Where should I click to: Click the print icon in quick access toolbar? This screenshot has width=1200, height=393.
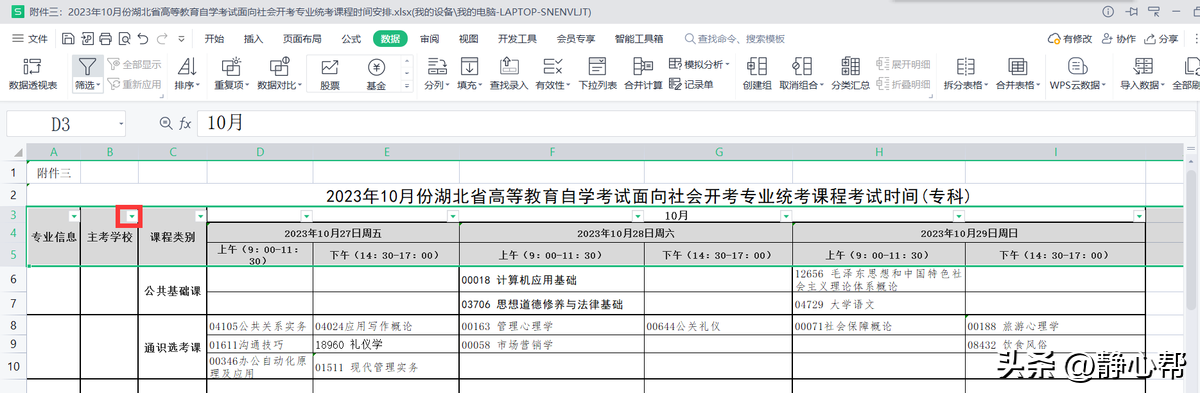pos(105,39)
